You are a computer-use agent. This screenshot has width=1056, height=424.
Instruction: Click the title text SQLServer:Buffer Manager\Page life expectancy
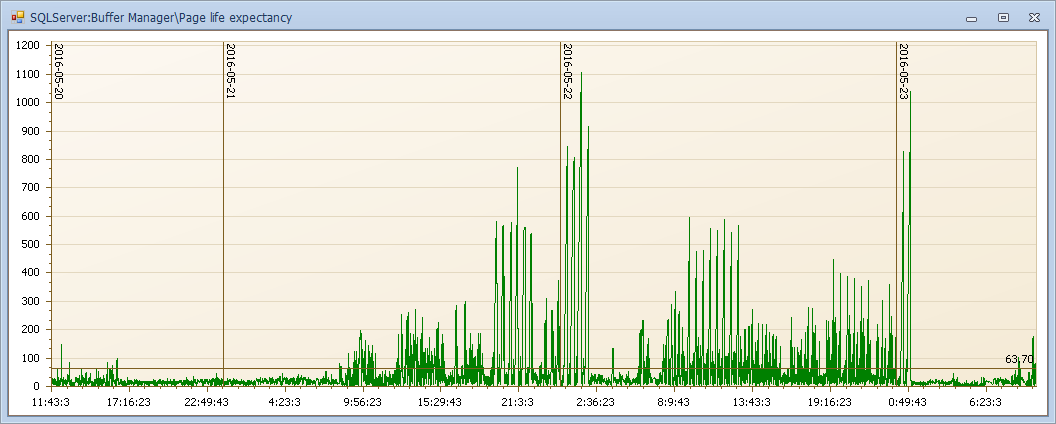[161, 18]
